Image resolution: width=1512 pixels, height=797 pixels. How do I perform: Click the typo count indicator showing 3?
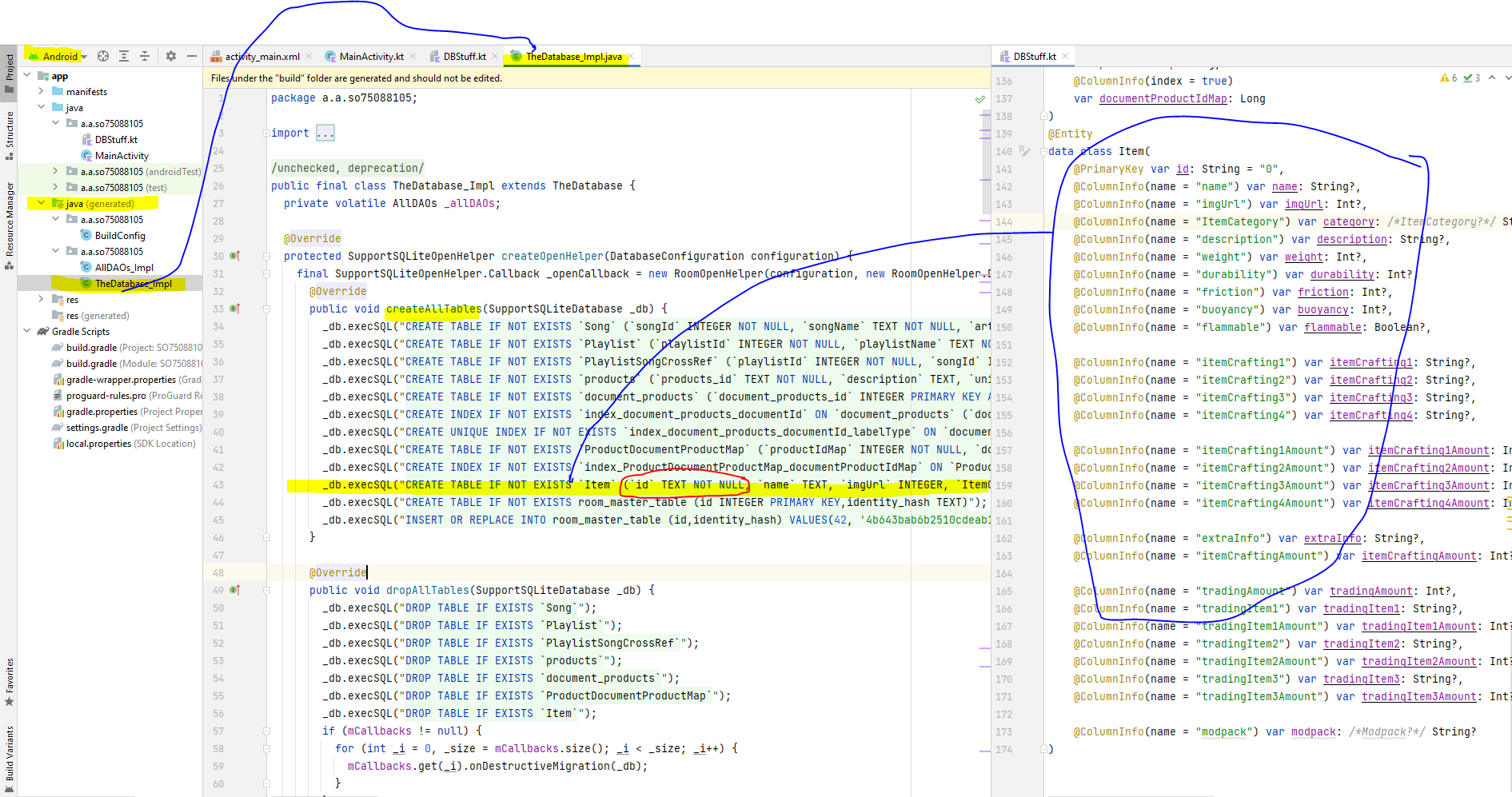pyautogui.click(x=1472, y=78)
